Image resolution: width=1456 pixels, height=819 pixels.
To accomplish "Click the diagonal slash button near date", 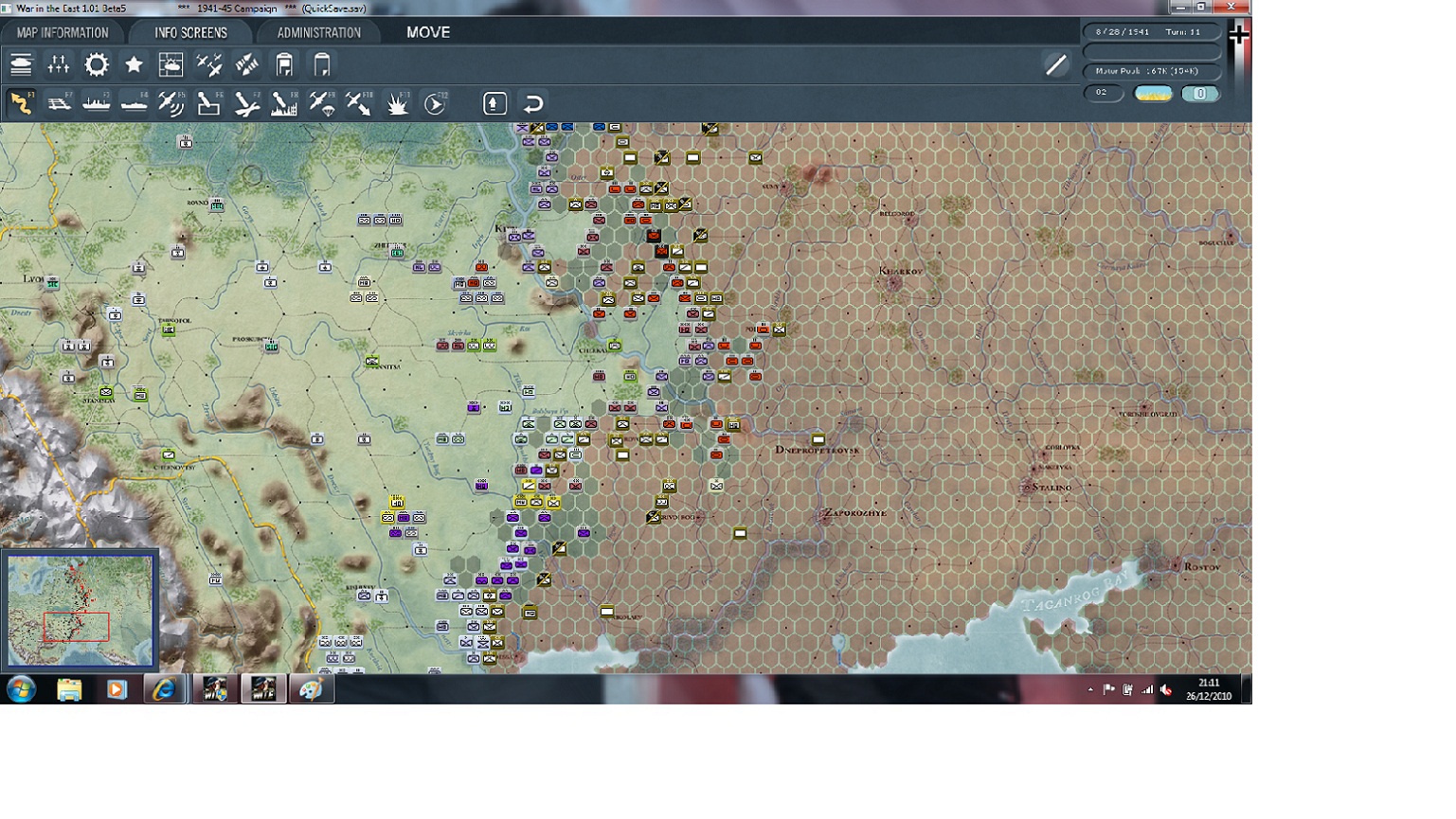I will click(x=1055, y=64).
